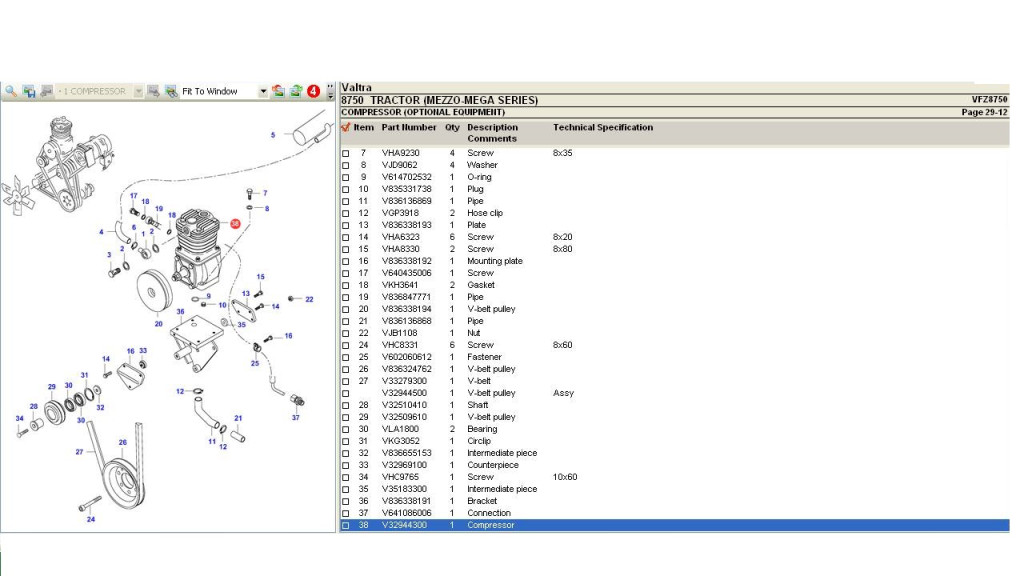Rotate the diagram left

pos(278,91)
